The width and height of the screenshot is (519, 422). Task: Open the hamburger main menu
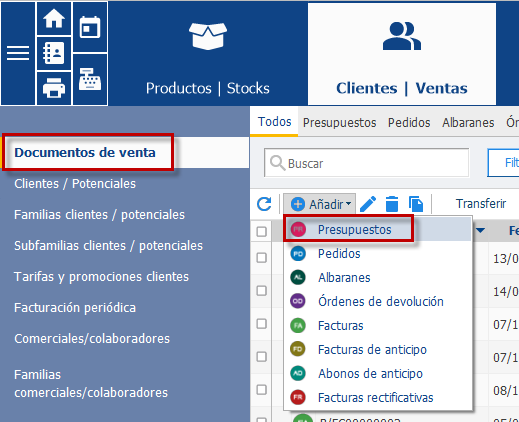click(18, 53)
